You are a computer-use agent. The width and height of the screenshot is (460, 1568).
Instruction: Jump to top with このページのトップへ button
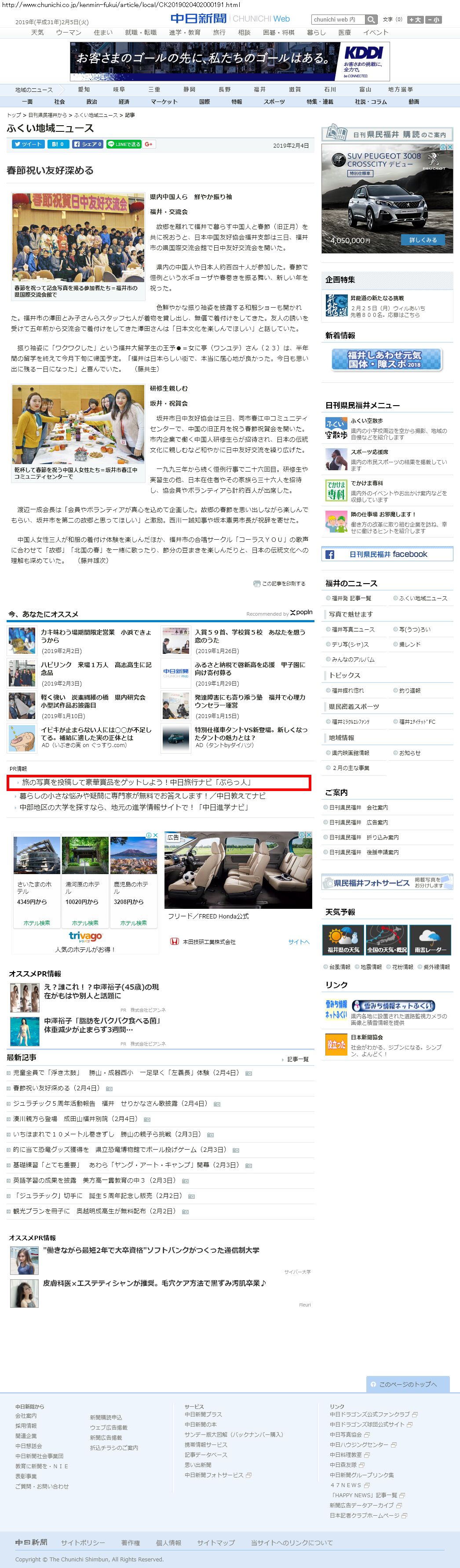pos(408,1383)
